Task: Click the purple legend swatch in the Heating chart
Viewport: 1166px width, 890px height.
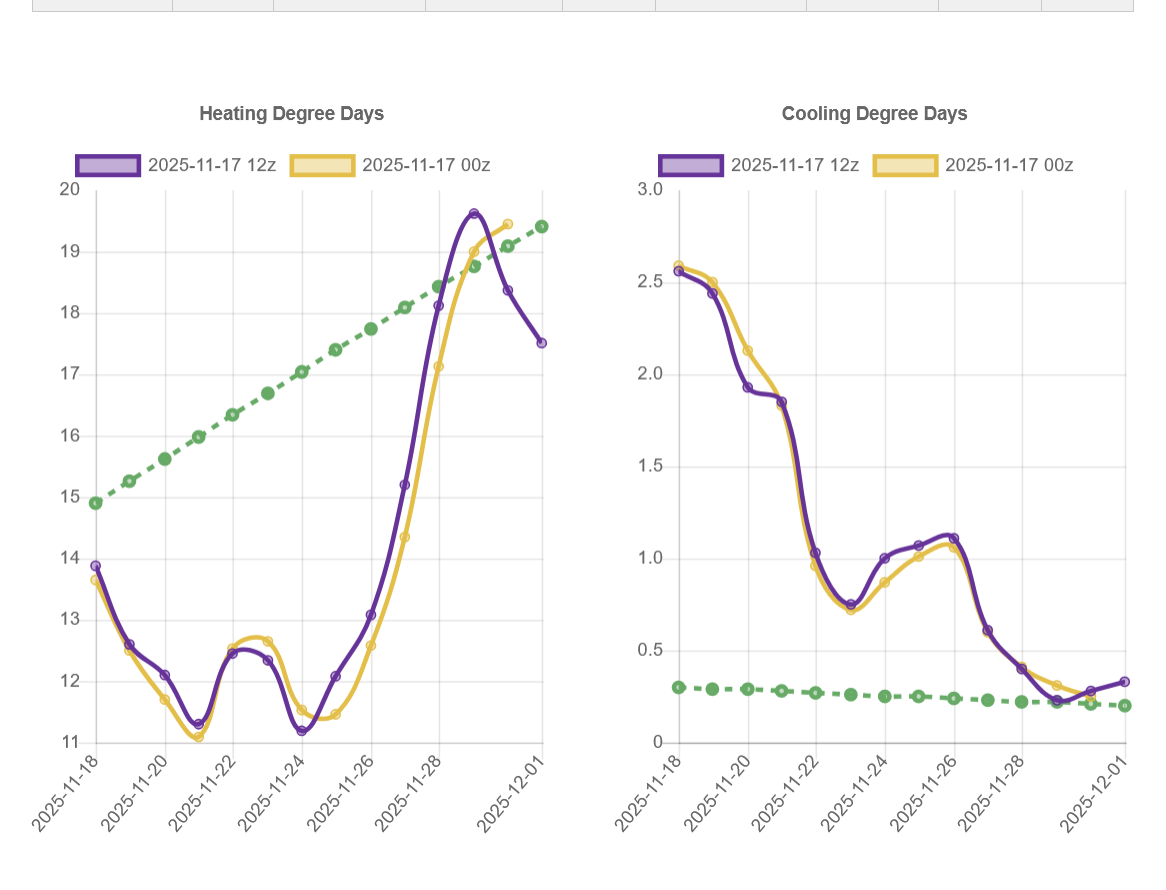Action: point(108,165)
